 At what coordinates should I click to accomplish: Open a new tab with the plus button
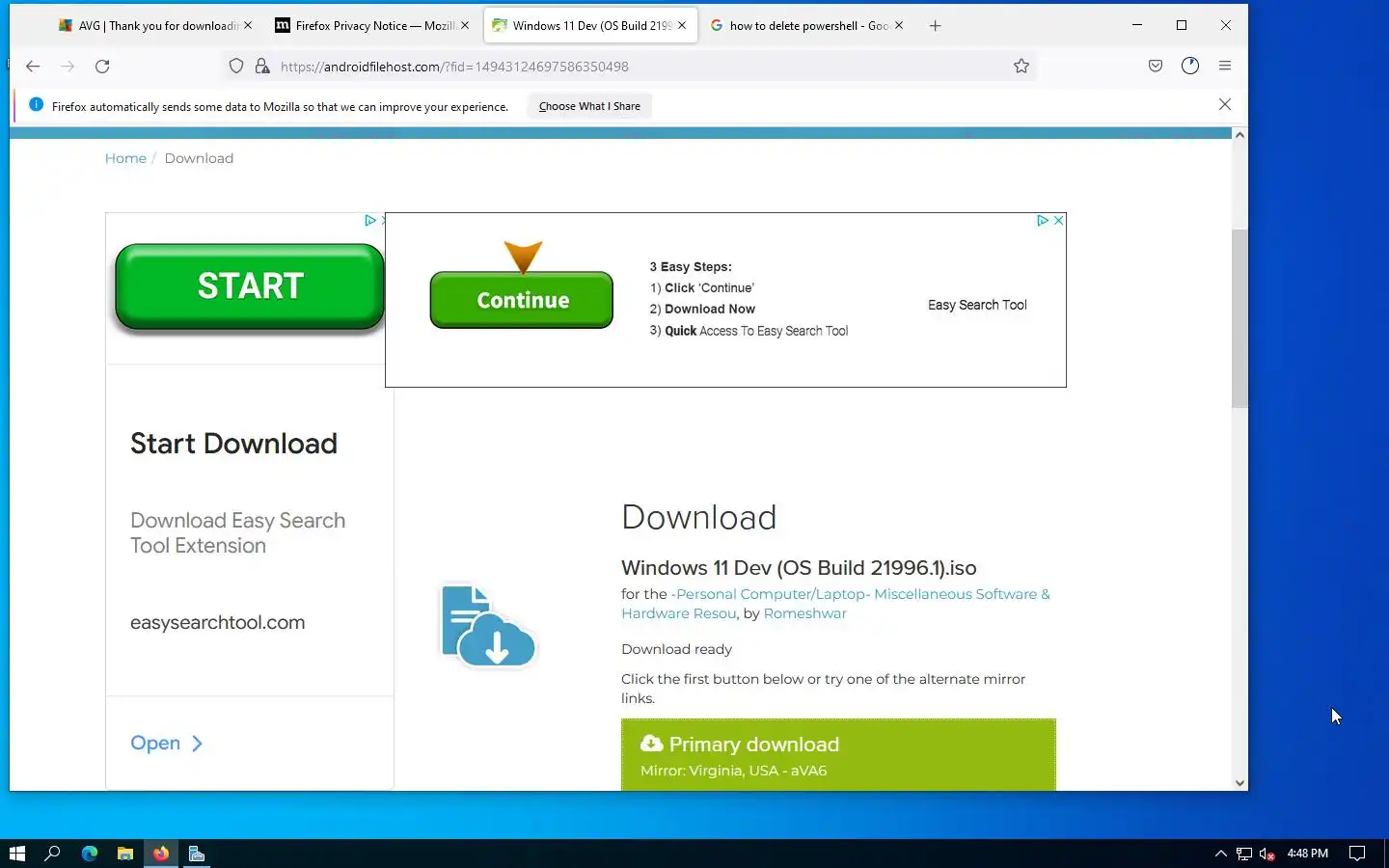pyautogui.click(x=935, y=26)
